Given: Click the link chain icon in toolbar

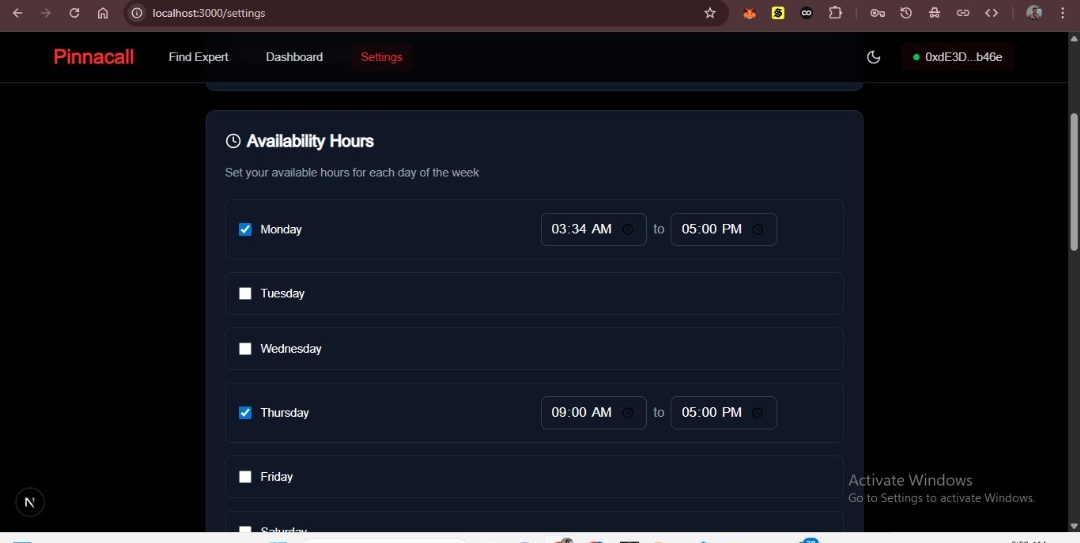Looking at the screenshot, I should pyautogui.click(x=963, y=13).
